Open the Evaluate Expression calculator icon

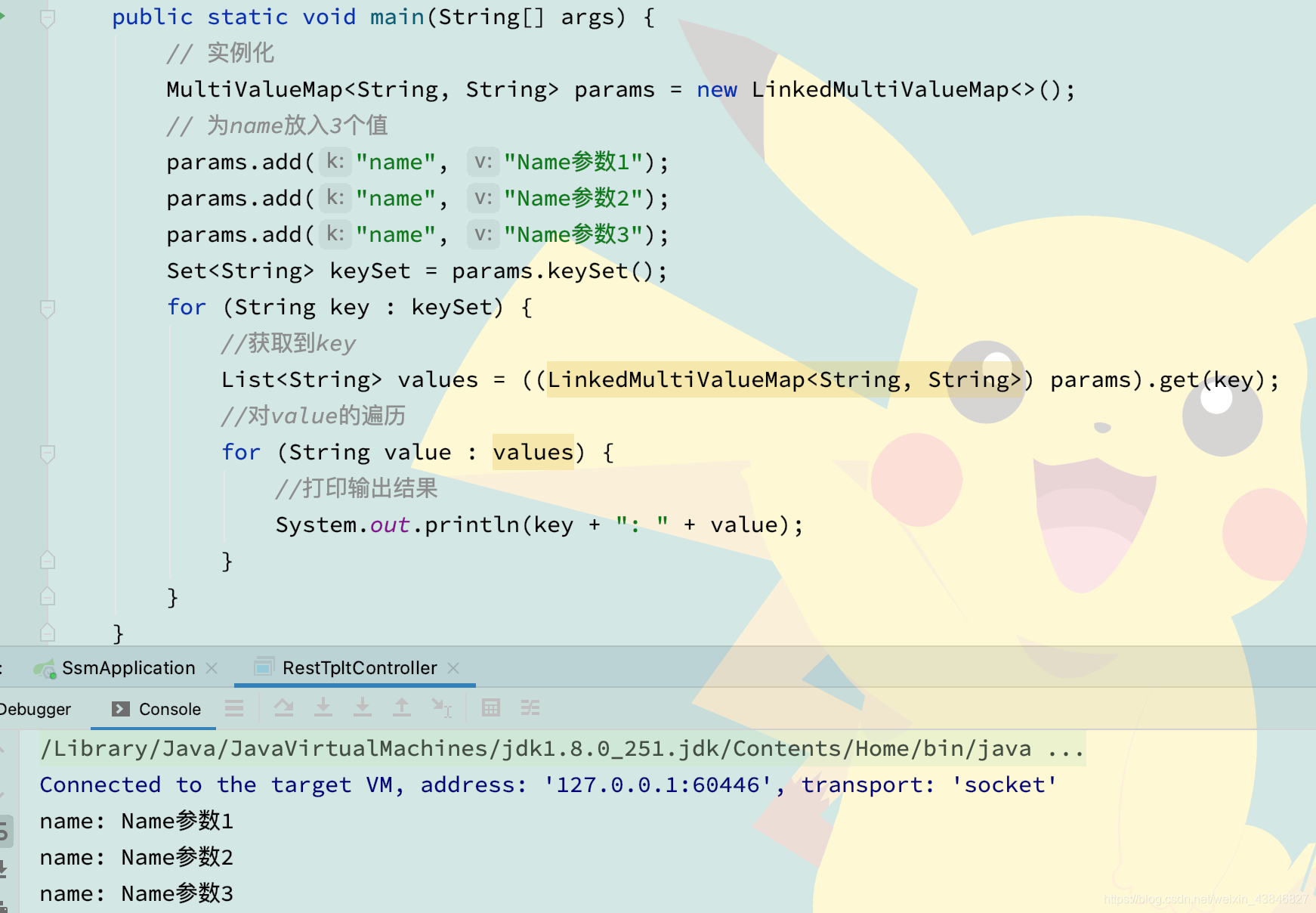491,708
